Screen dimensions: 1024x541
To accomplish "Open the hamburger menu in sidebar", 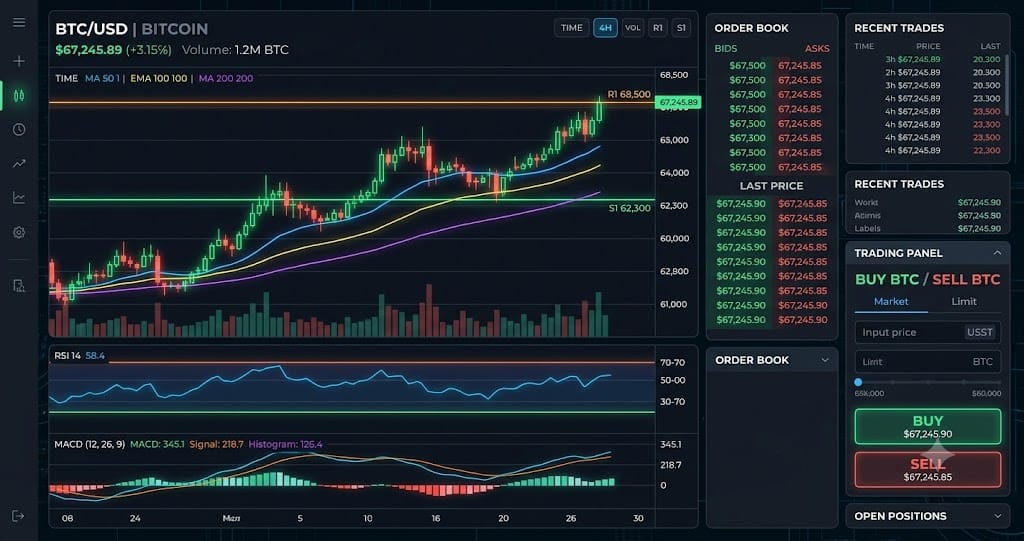I will [19, 23].
